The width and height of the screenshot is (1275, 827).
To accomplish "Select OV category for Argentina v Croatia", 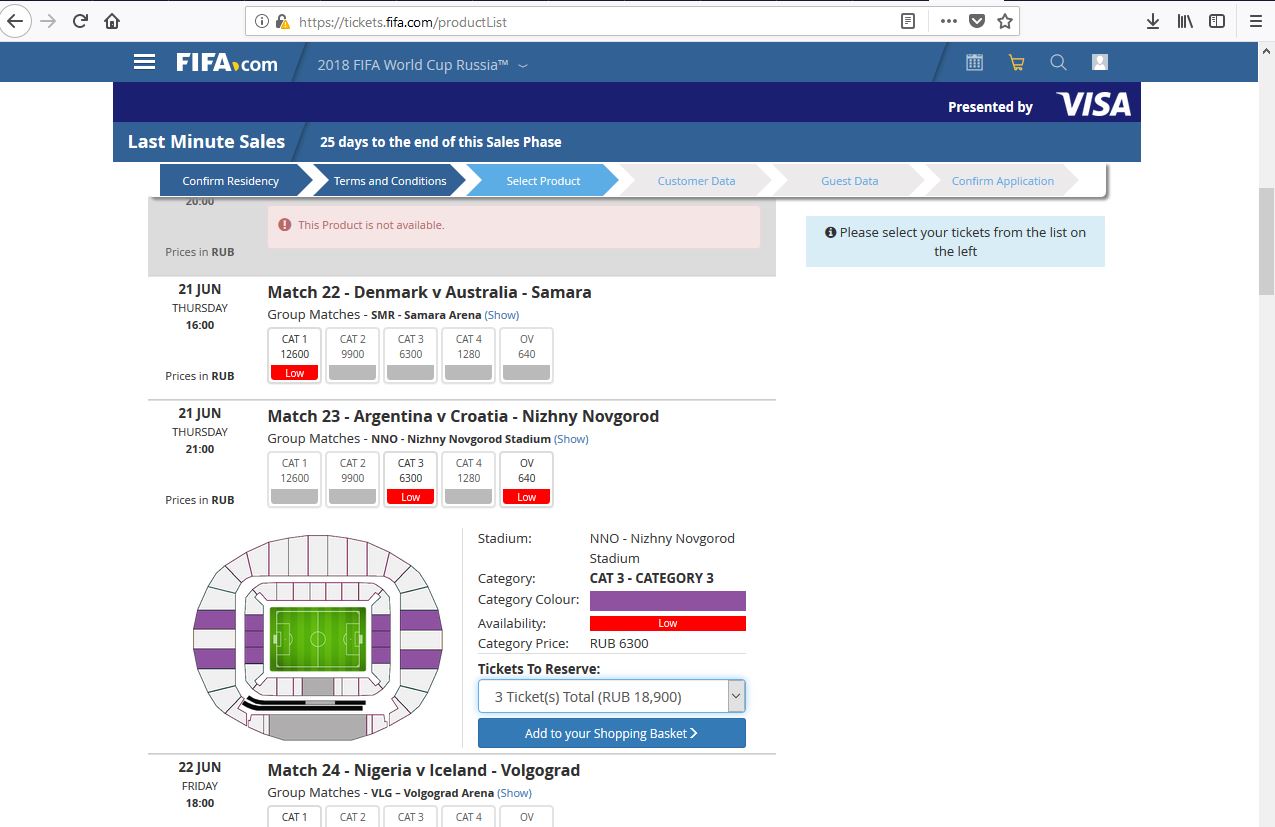I will (526, 479).
